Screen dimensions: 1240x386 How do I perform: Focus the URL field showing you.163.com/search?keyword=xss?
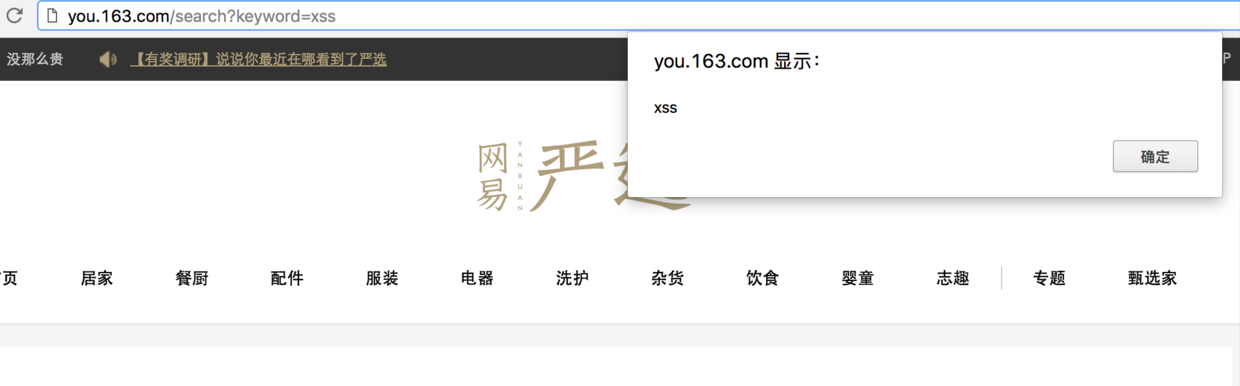640,16
